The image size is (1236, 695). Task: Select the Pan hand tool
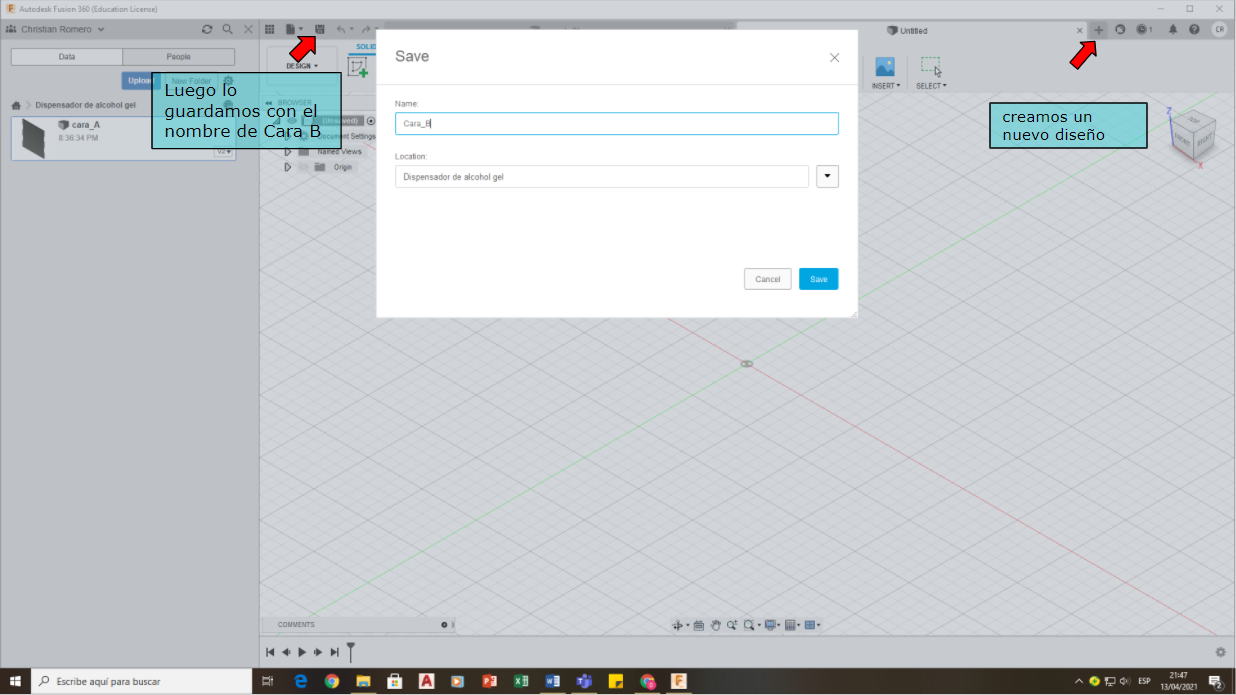point(716,625)
